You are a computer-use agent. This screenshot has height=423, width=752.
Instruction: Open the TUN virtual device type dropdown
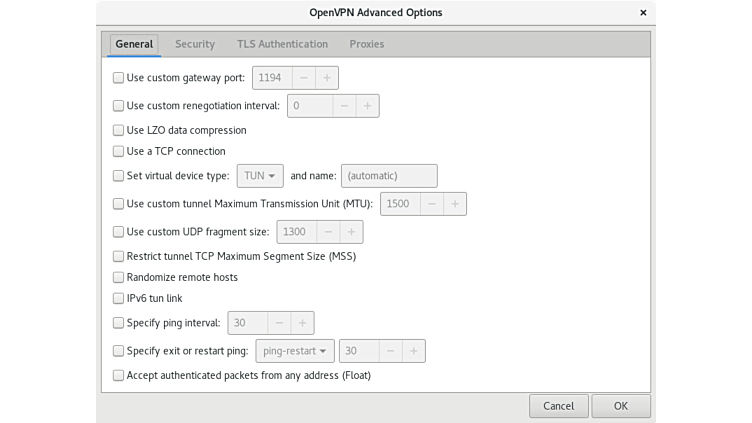260,176
